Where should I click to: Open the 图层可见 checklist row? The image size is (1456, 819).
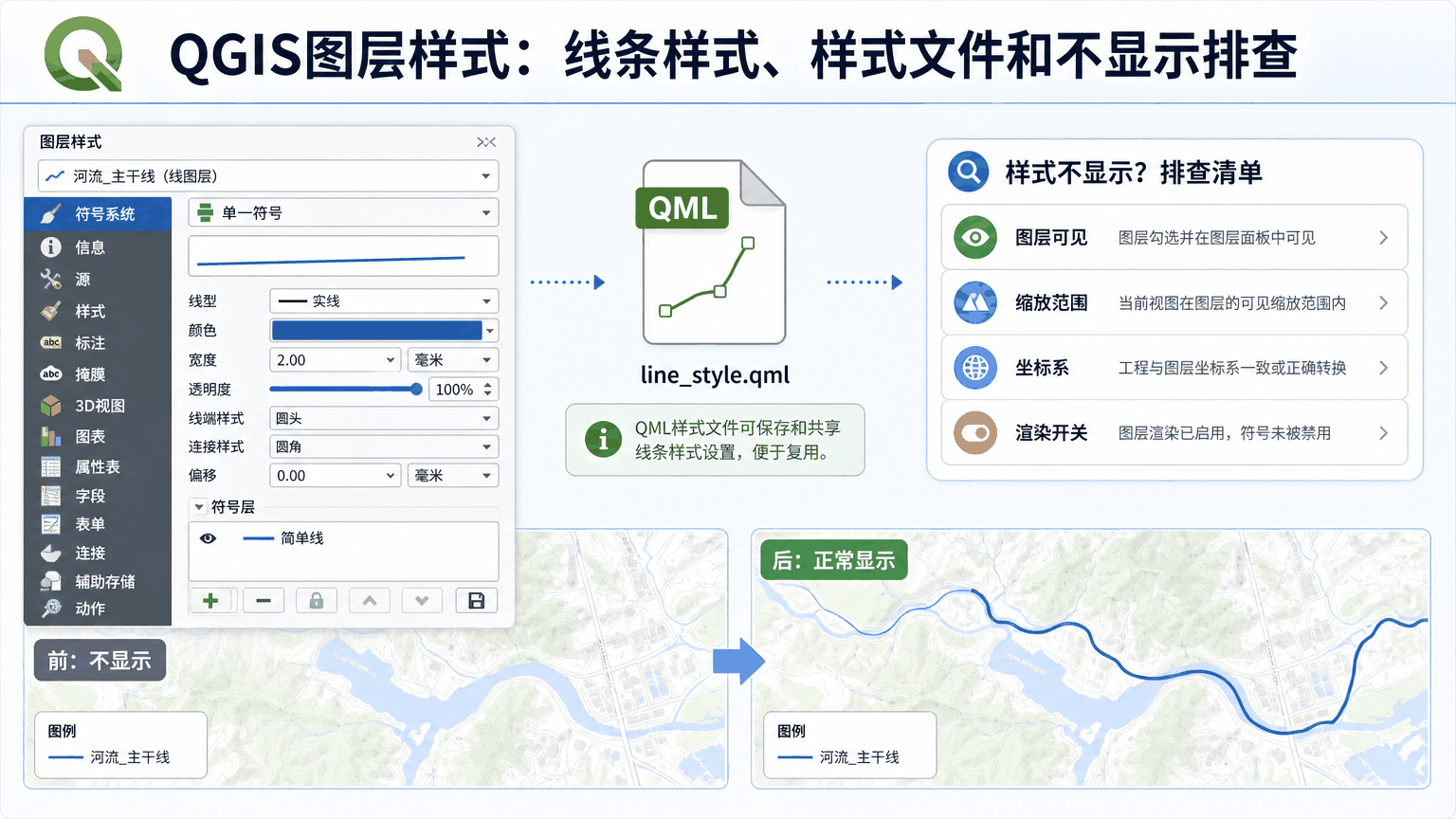coord(1174,237)
